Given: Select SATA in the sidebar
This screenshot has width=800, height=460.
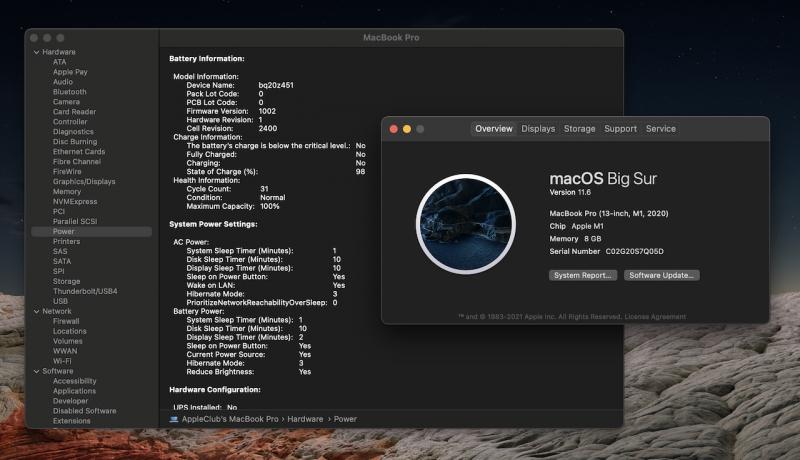Looking at the screenshot, I should 62,261.
